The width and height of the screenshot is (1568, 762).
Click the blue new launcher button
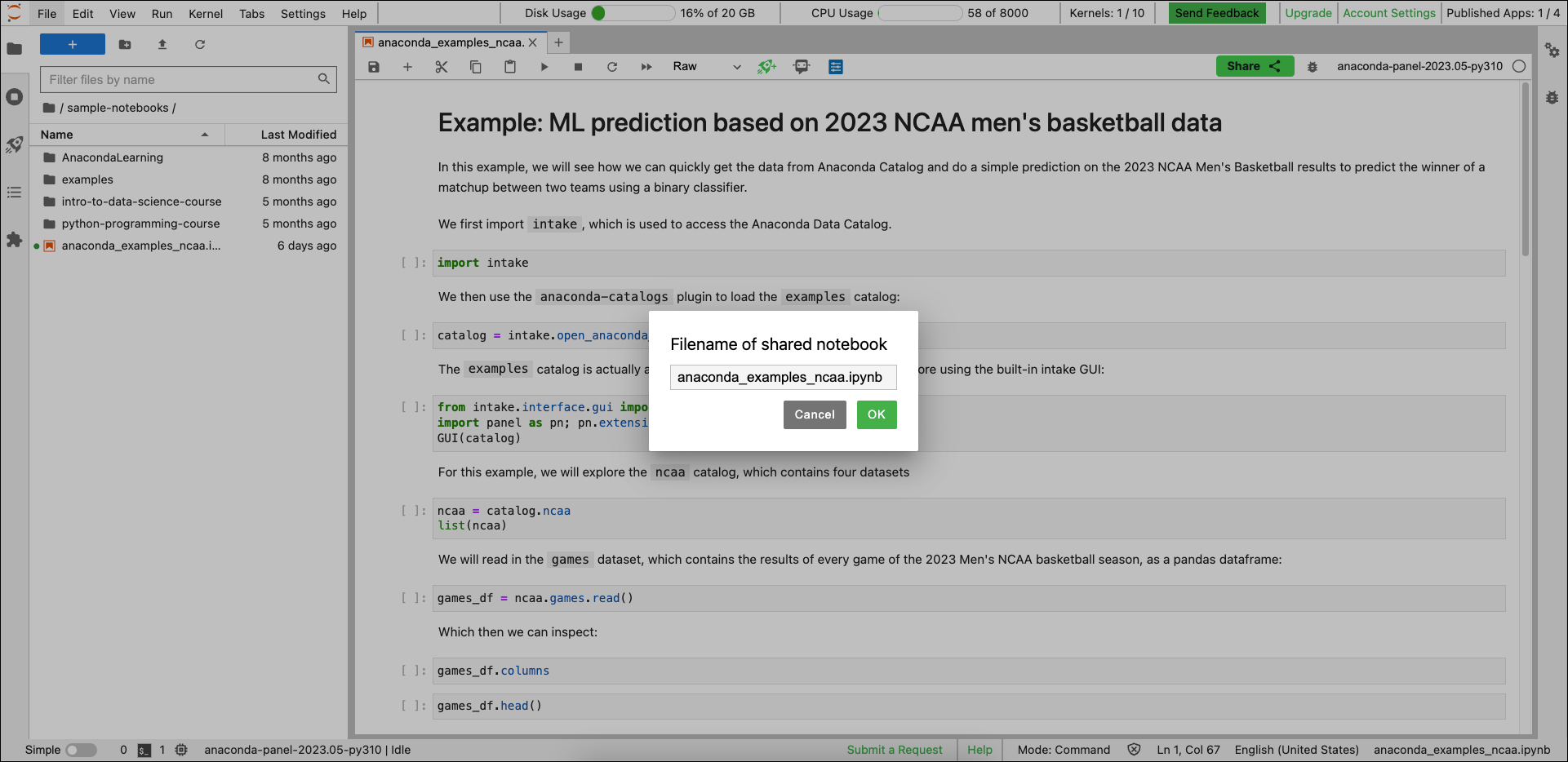(x=73, y=45)
